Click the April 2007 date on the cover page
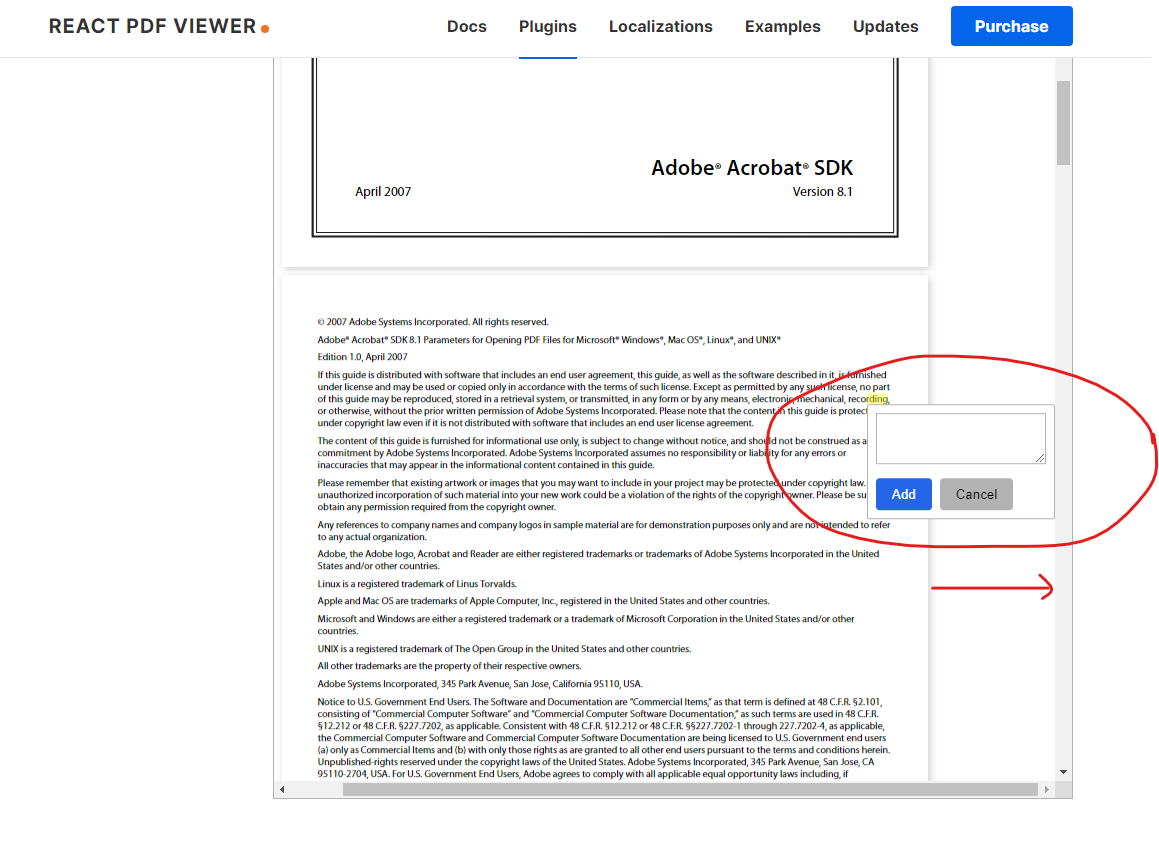 pyautogui.click(x=383, y=191)
